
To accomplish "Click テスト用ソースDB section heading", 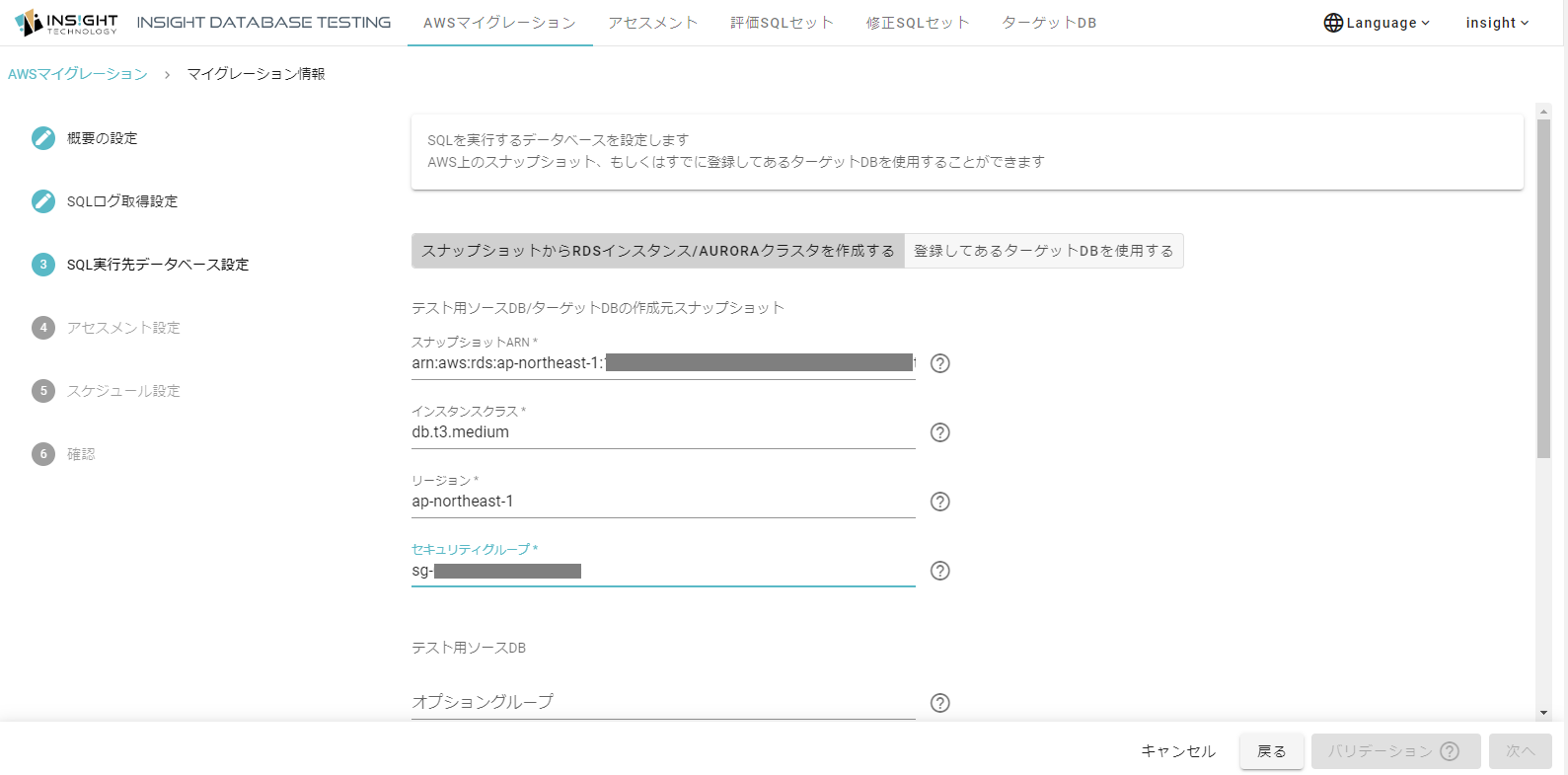I will (x=469, y=648).
